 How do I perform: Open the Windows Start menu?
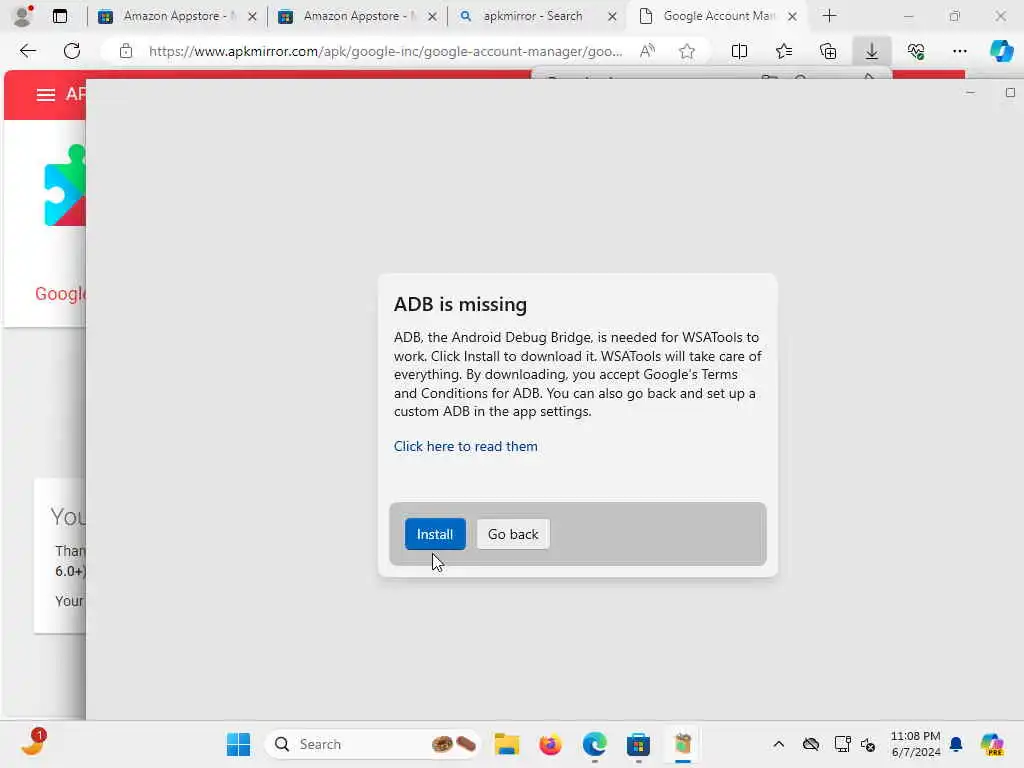point(238,744)
